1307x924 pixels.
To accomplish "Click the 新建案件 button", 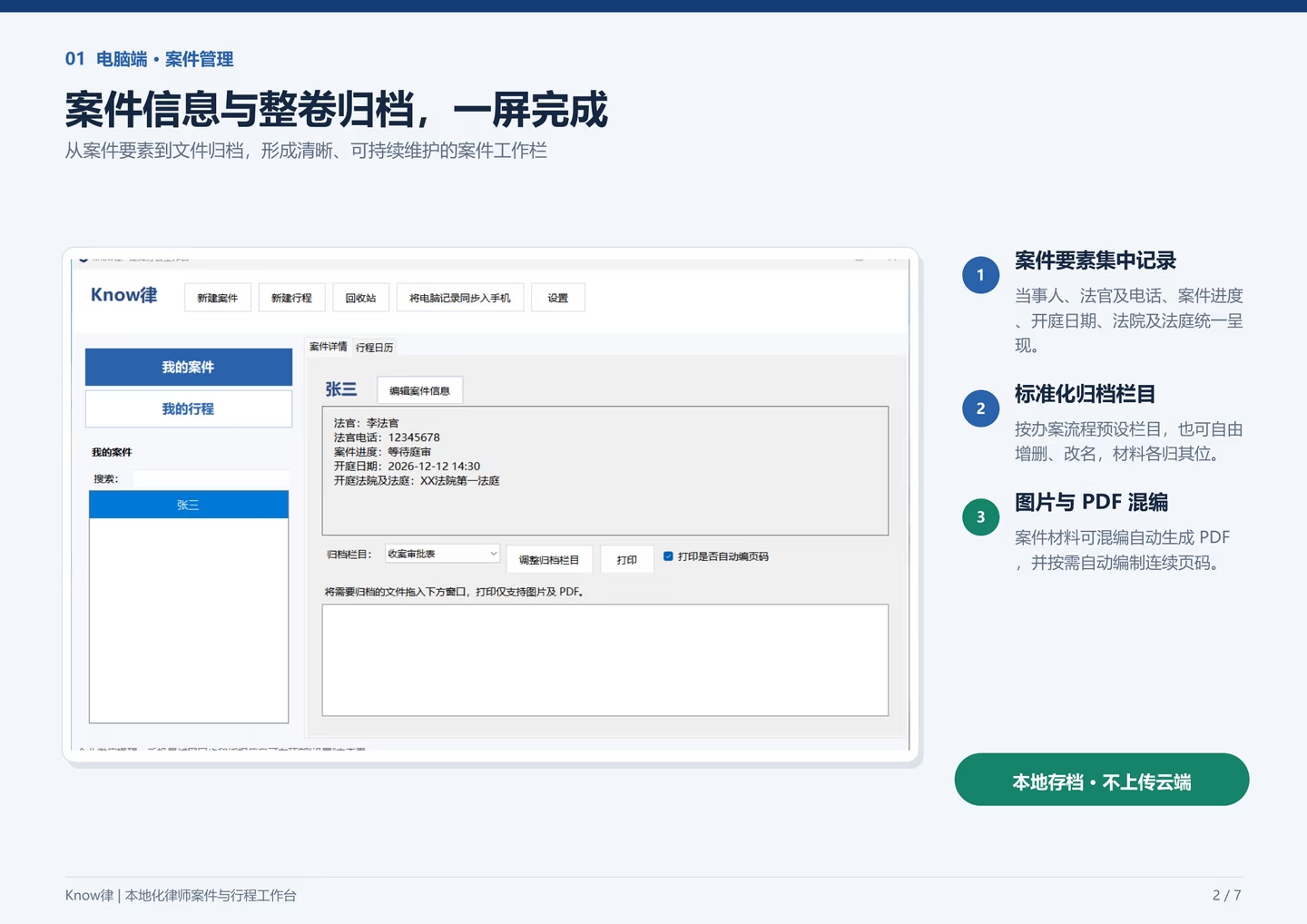I will click(218, 298).
